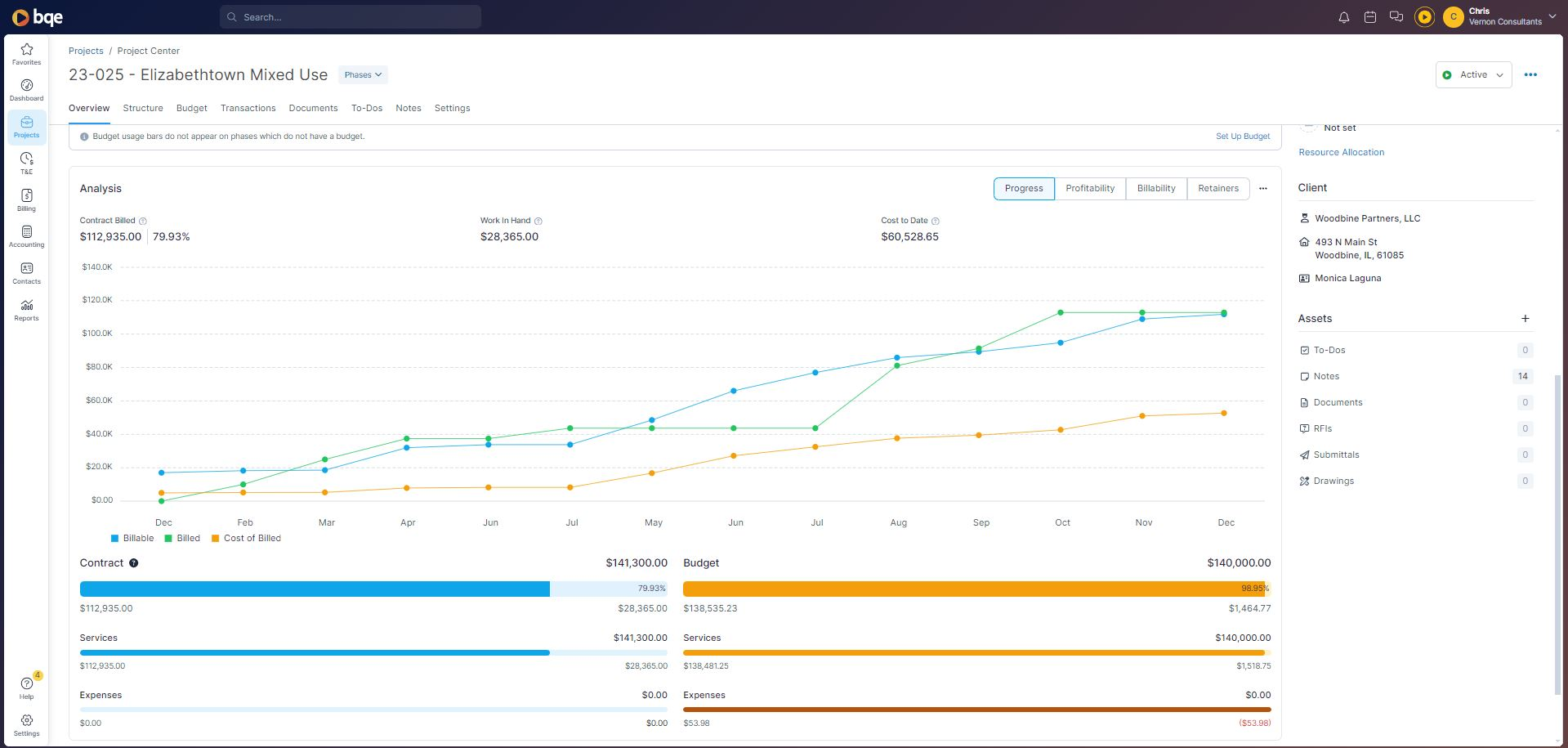The image size is (1568, 748).
Task: Open the Settings gear in the sidebar
Action: click(26, 725)
